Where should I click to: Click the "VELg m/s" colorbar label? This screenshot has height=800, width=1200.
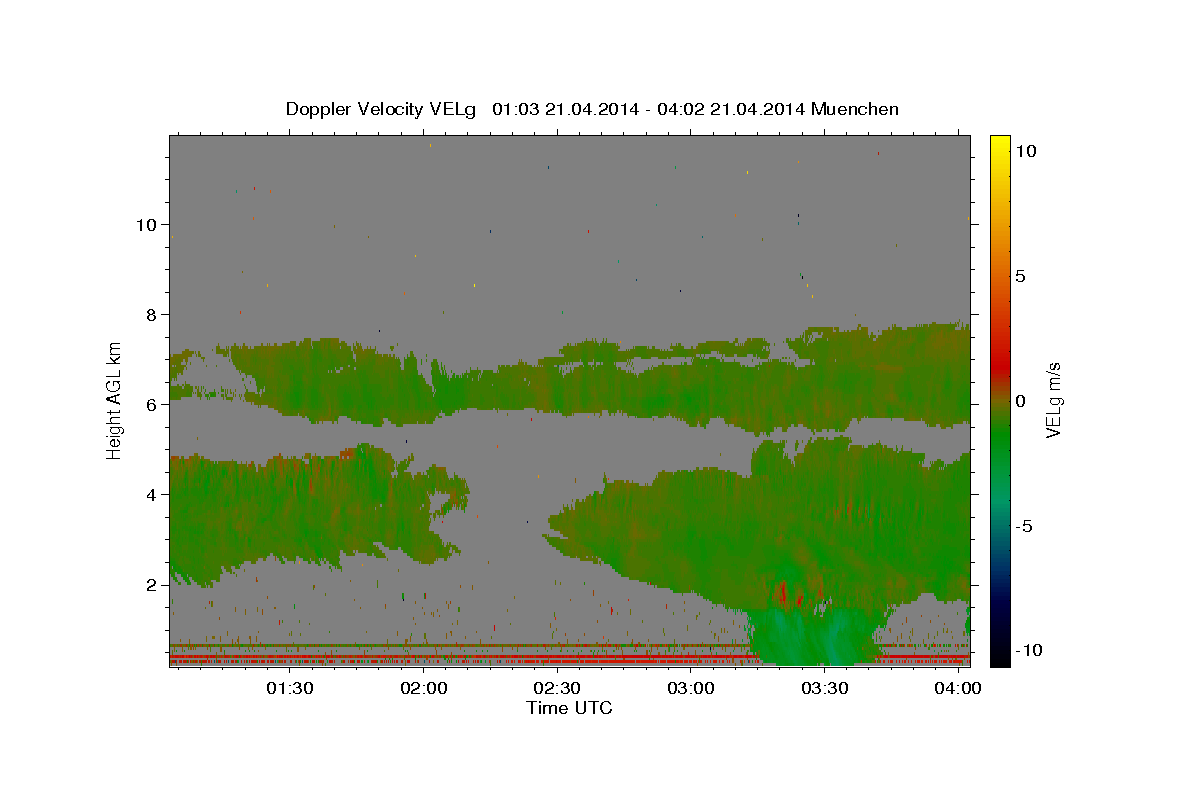pyautogui.click(x=1053, y=400)
